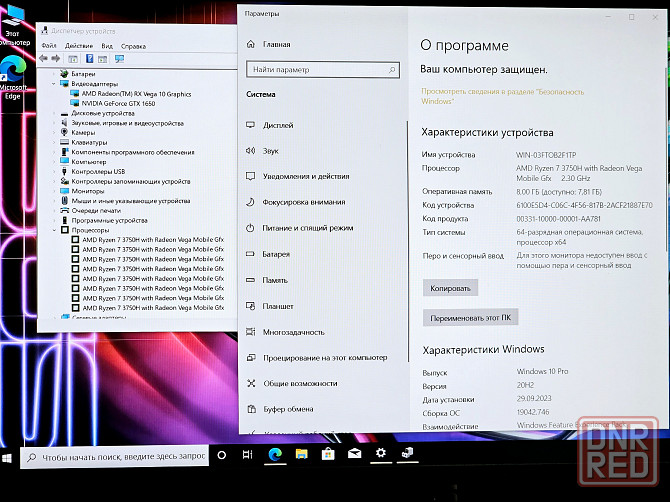Open Питание и спящий режим page
Viewport: 670px width, 502px height.
(x=300, y=228)
